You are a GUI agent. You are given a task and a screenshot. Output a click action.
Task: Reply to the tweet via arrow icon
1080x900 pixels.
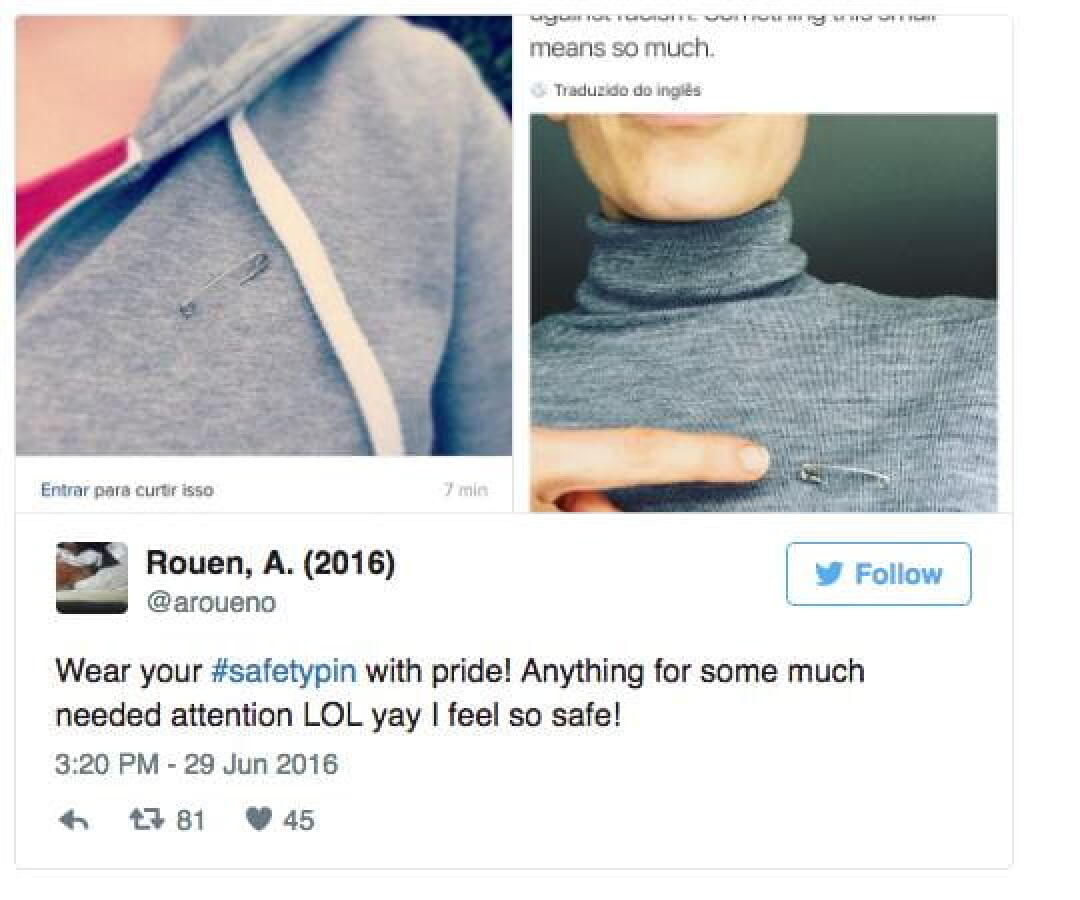pos(74,820)
